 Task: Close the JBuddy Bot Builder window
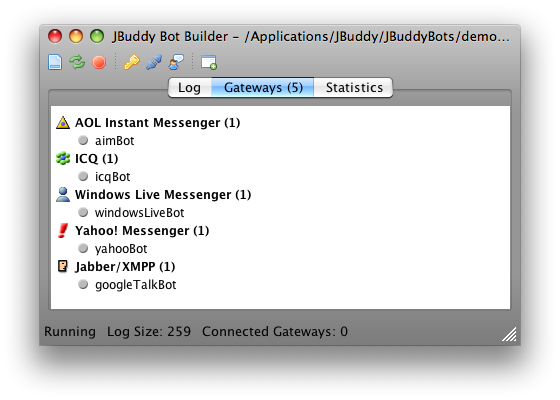(55, 36)
